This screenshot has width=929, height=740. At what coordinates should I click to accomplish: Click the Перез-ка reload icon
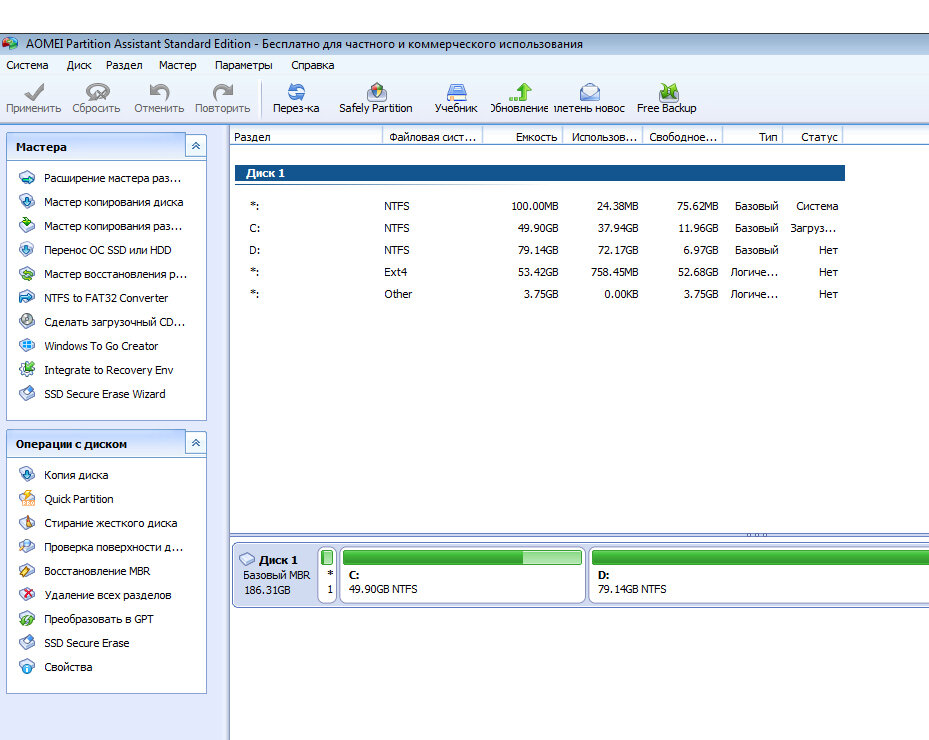(296, 92)
